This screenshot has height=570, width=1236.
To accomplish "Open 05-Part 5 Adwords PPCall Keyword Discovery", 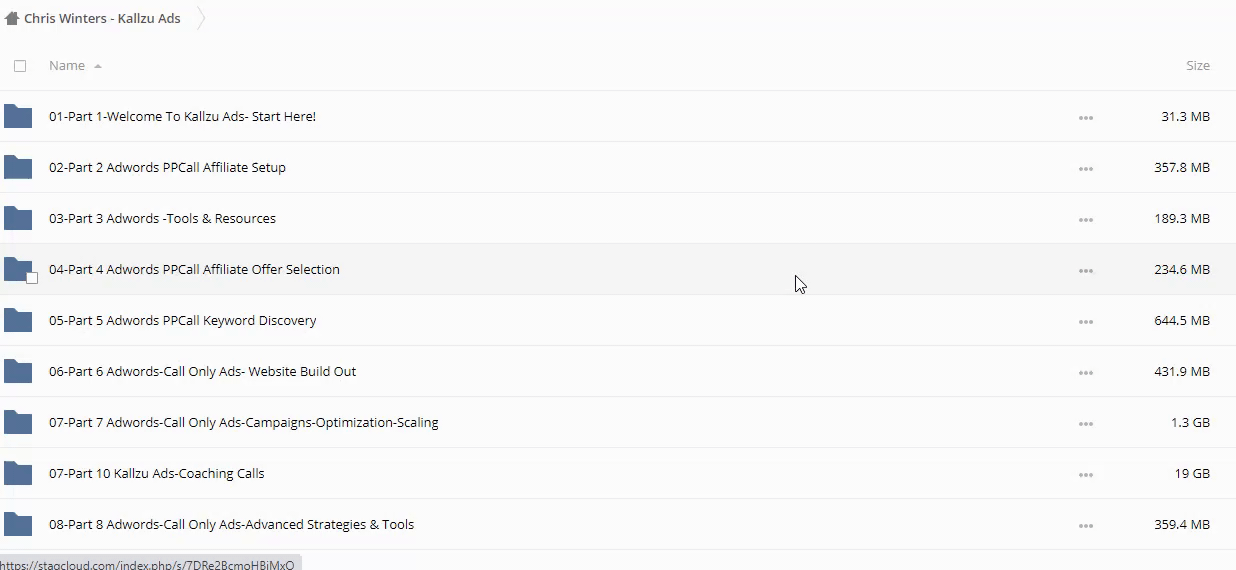I will coord(182,321).
